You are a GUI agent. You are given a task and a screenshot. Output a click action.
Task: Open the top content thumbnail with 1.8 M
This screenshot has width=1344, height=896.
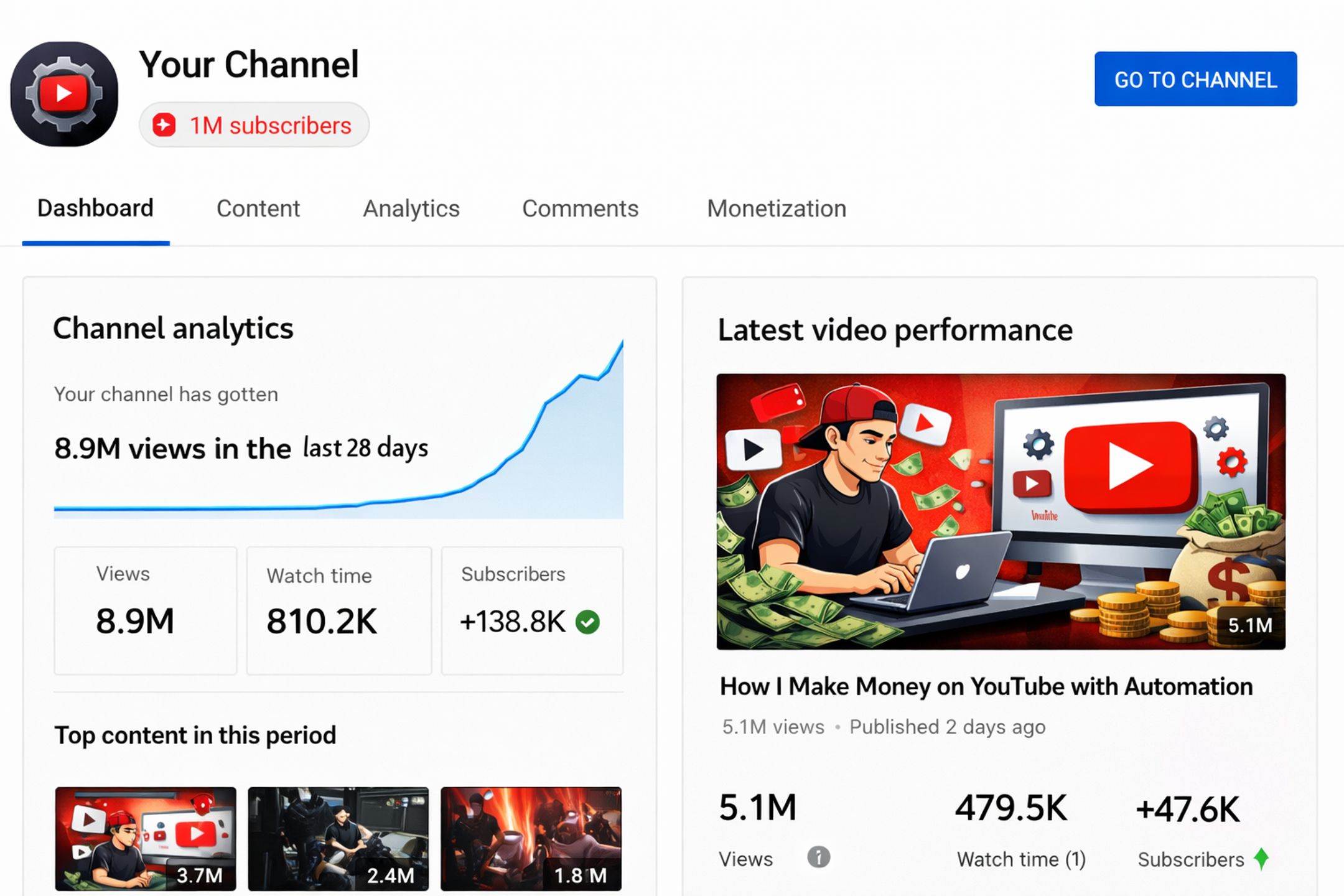click(531, 838)
